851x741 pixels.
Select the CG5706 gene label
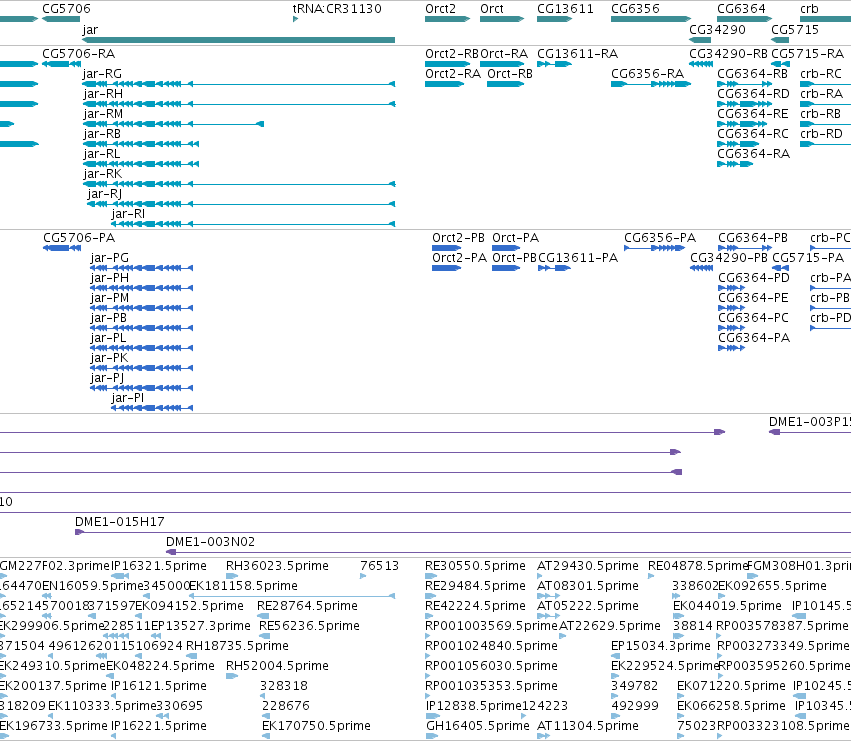point(66,9)
